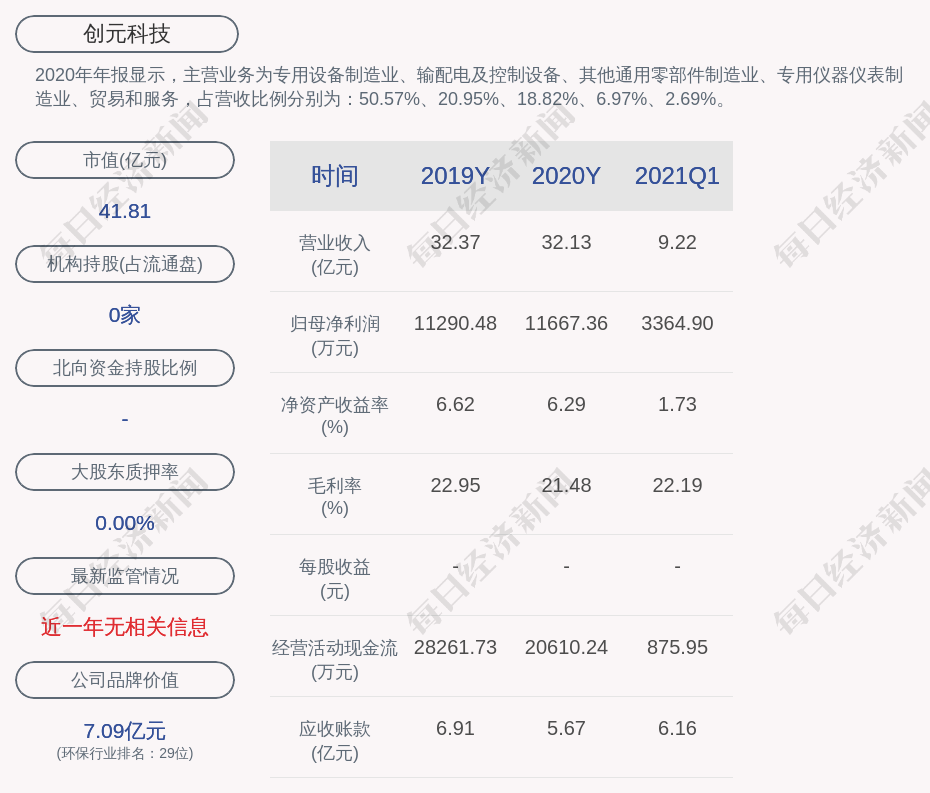The width and height of the screenshot is (930, 793).
Task: Click the 7.09亿元 brand value figure
Action: click(125, 731)
